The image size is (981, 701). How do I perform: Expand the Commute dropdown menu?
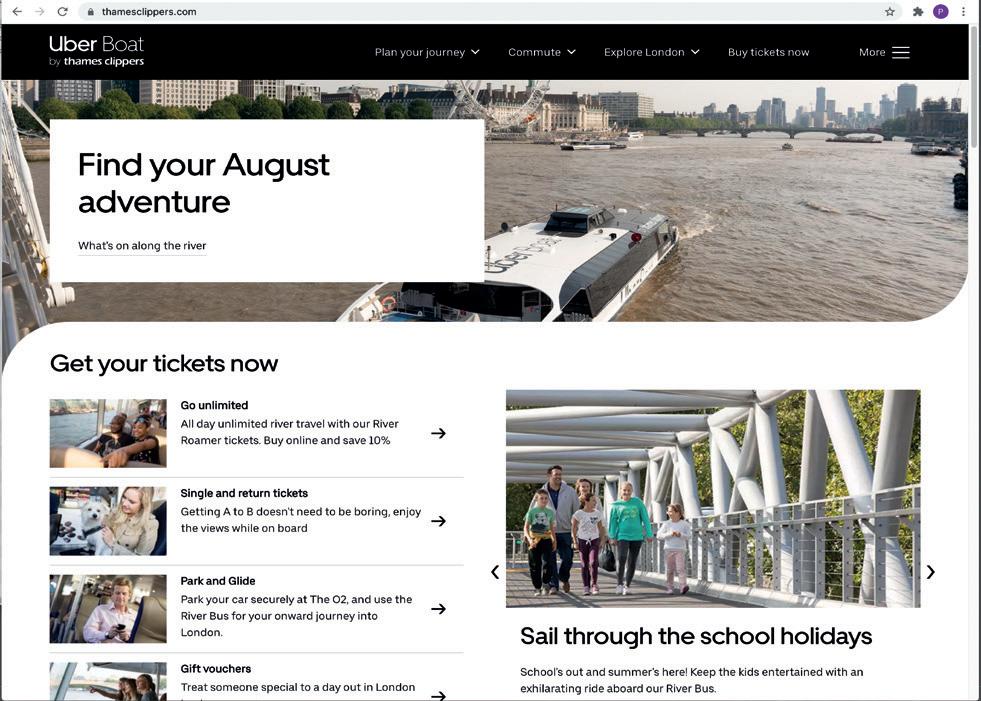(x=542, y=52)
